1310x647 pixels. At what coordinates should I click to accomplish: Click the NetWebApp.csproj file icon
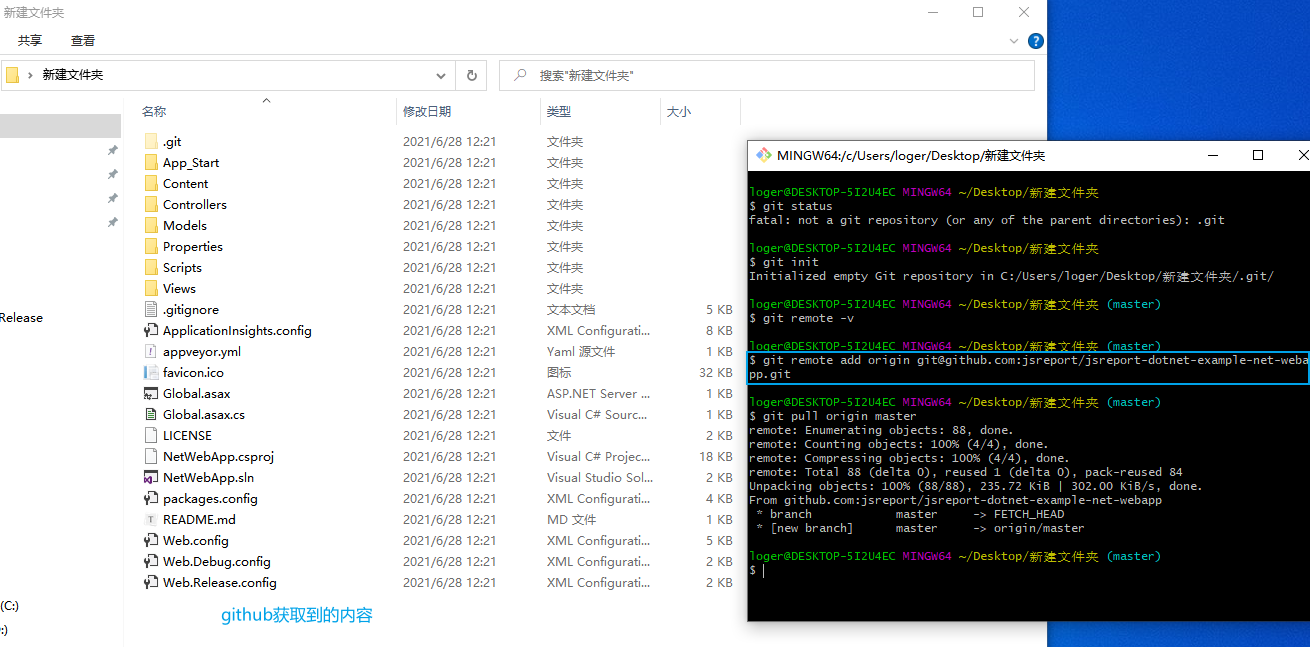click(x=151, y=457)
